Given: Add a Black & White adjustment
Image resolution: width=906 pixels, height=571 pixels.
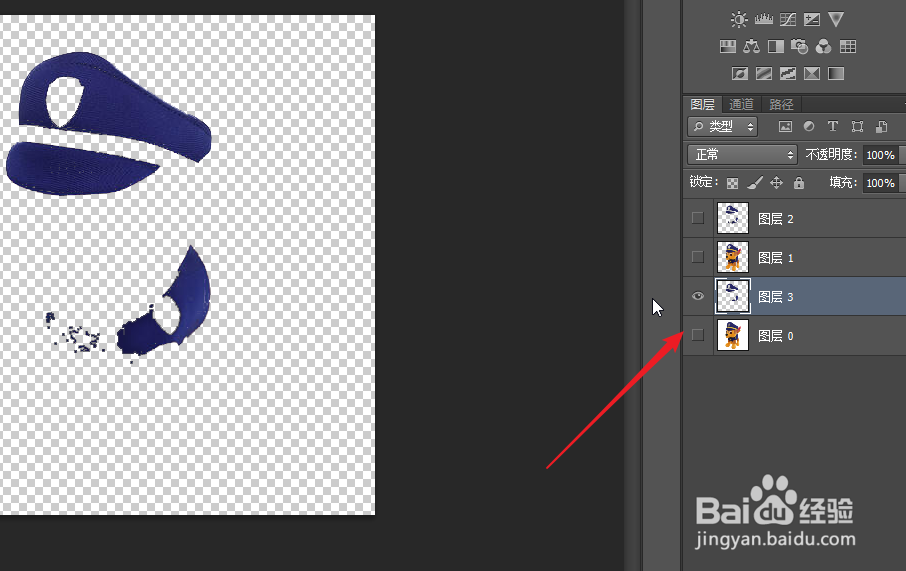Looking at the screenshot, I should point(775,47).
